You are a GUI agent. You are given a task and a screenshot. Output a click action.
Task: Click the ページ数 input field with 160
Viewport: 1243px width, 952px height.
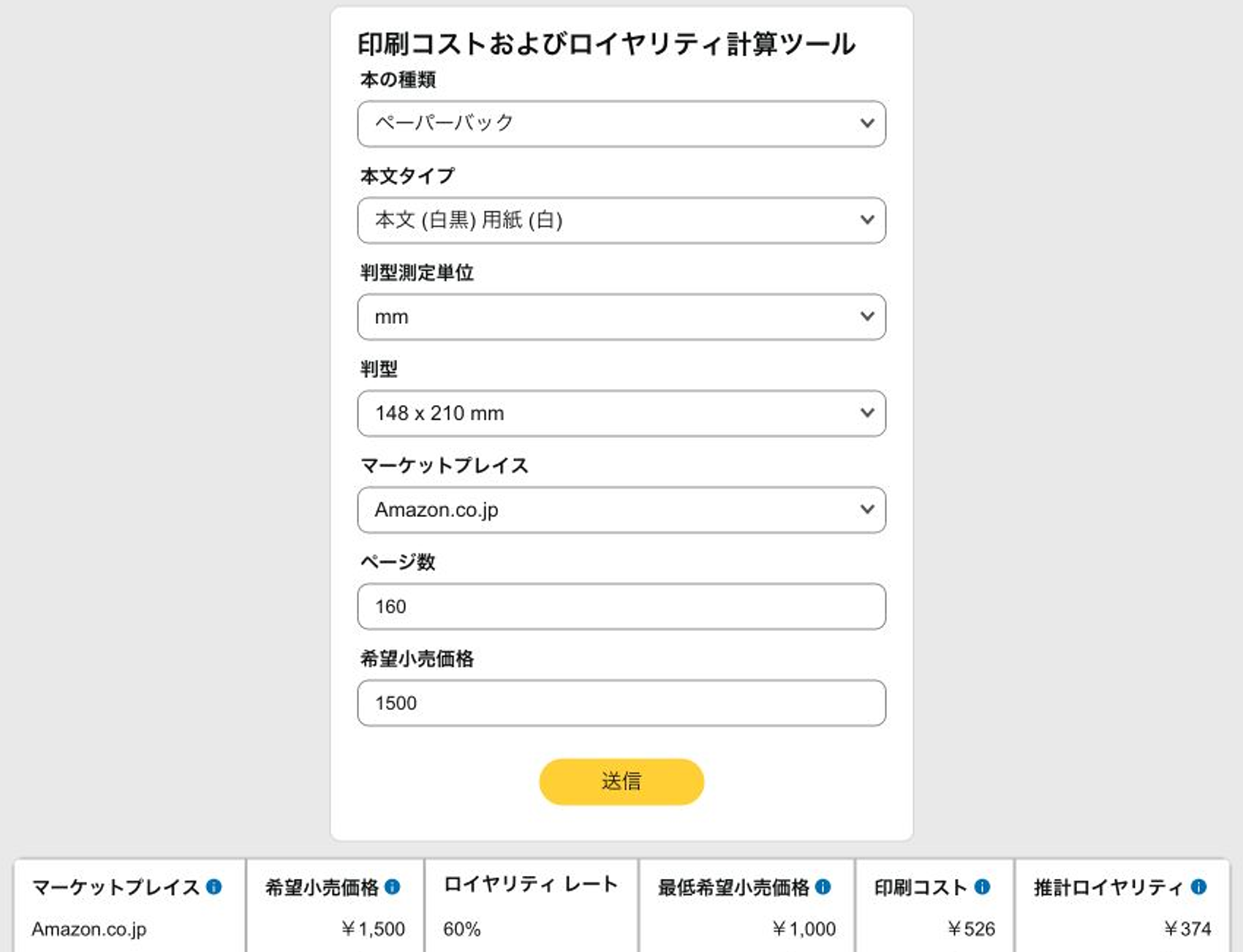621,606
